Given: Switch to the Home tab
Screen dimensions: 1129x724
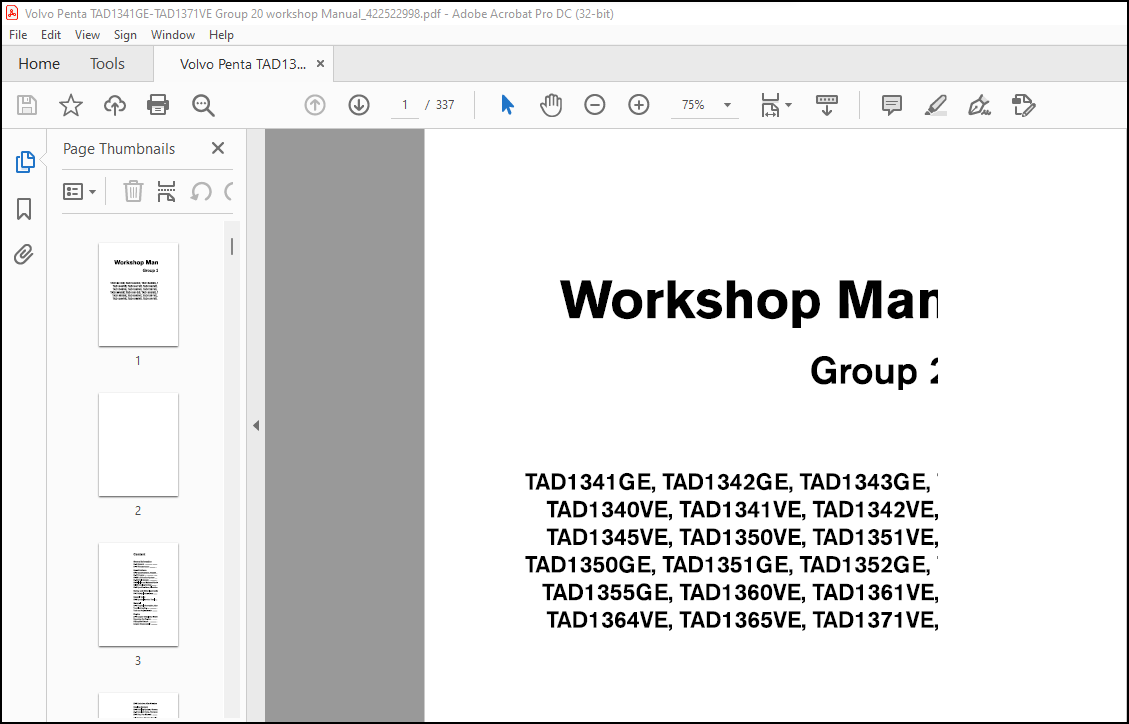Looking at the screenshot, I should [39, 64].
